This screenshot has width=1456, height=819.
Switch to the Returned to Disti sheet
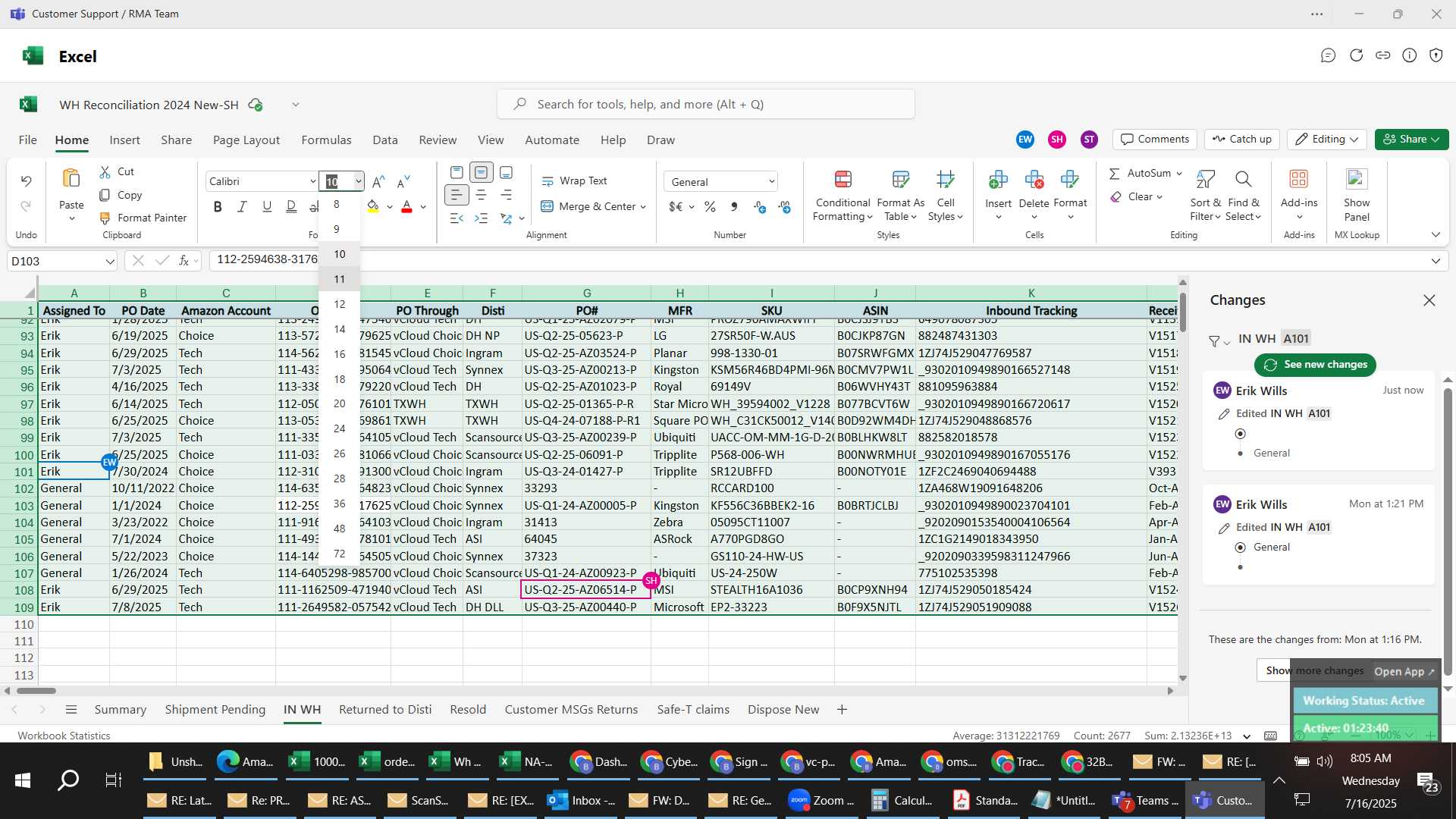385,710
